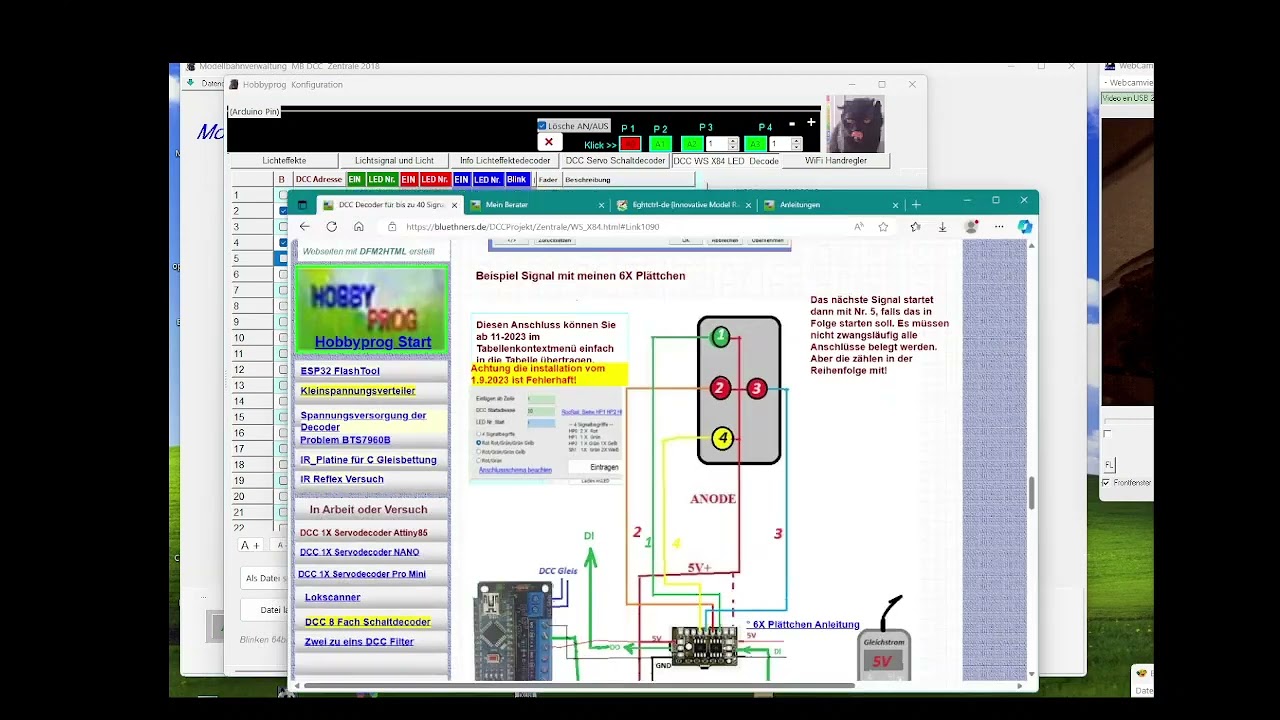Close the 'Mein Berater' browser tab
Screen dimensions: 1280x720
point(601,205)
